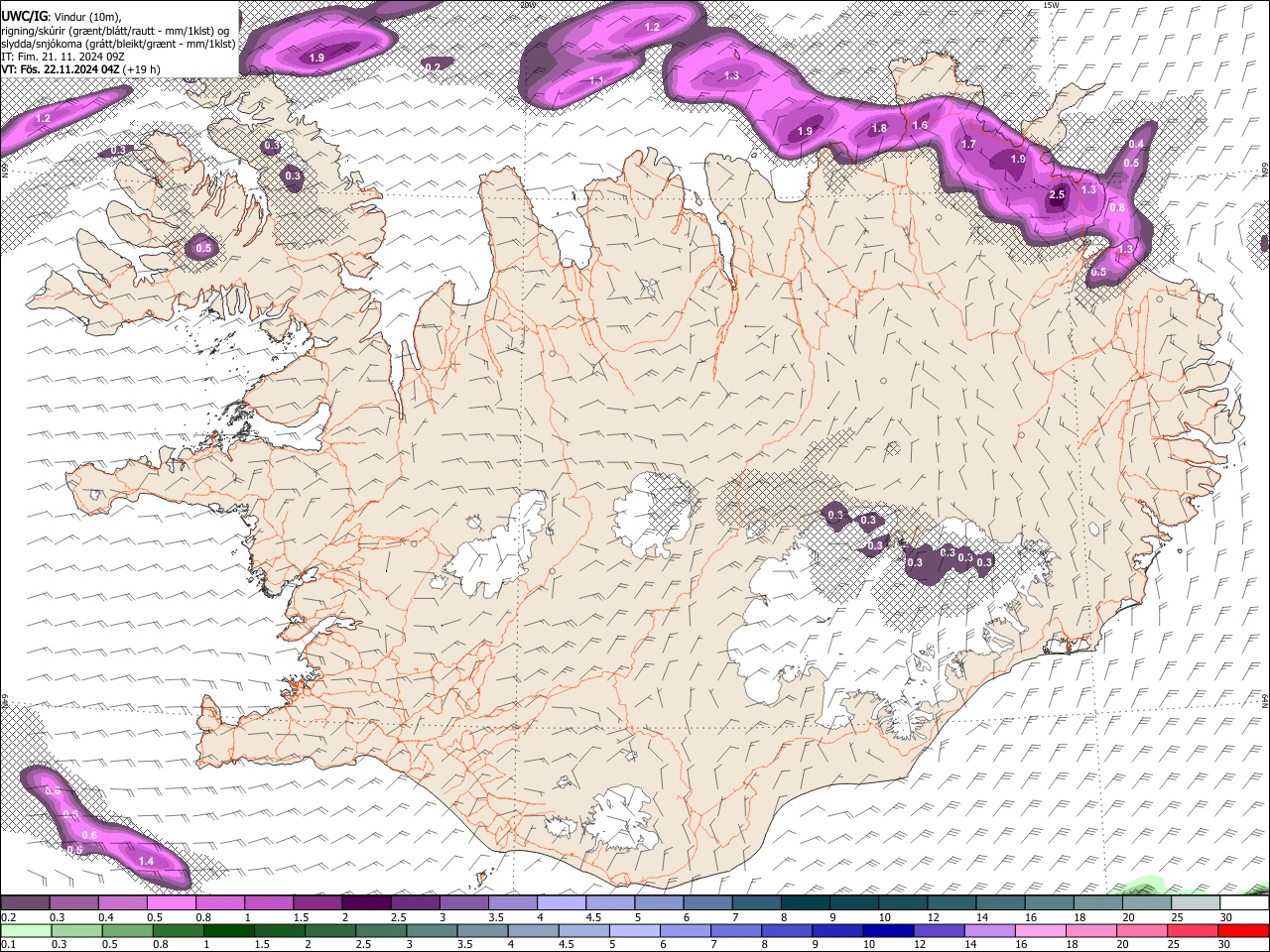Screen dimensions: 1270x952
Task: Click the 1.7 snowfall value on the map
Action: tap(968, 145)
